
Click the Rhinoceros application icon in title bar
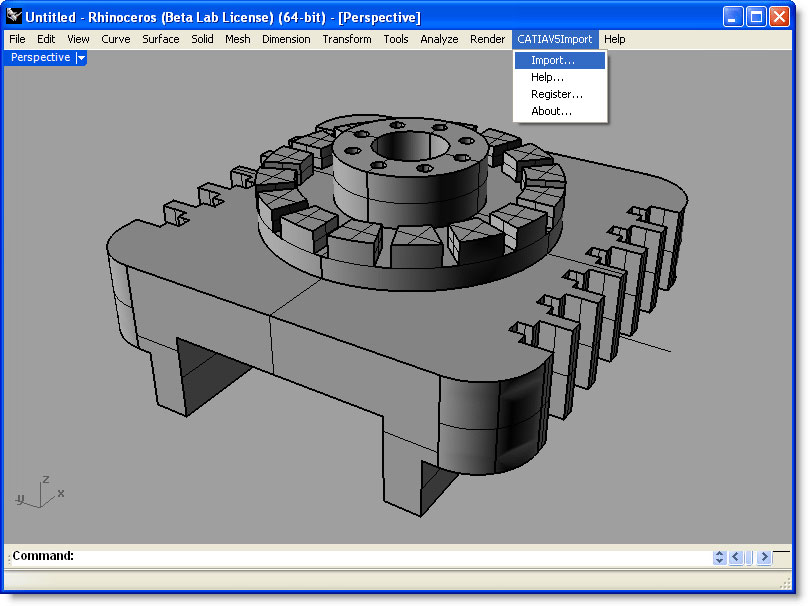coord(13,16)
